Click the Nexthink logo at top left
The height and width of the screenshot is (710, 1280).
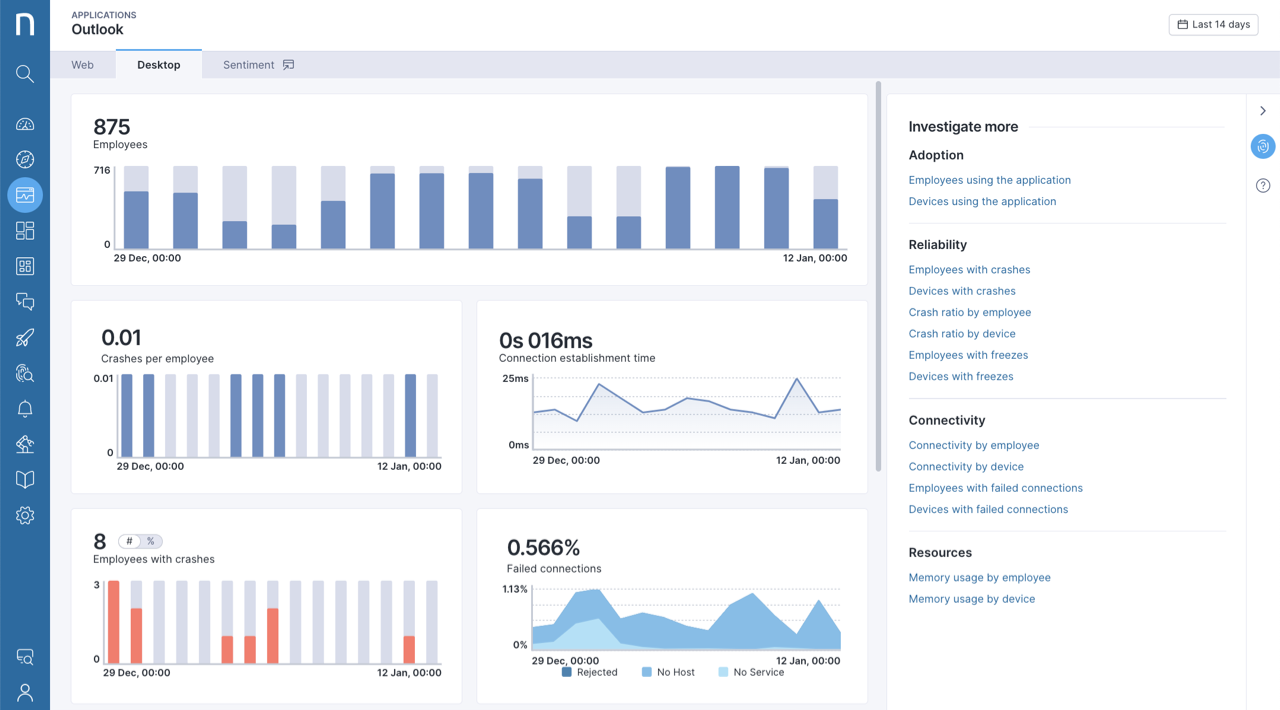coord(25,24)
